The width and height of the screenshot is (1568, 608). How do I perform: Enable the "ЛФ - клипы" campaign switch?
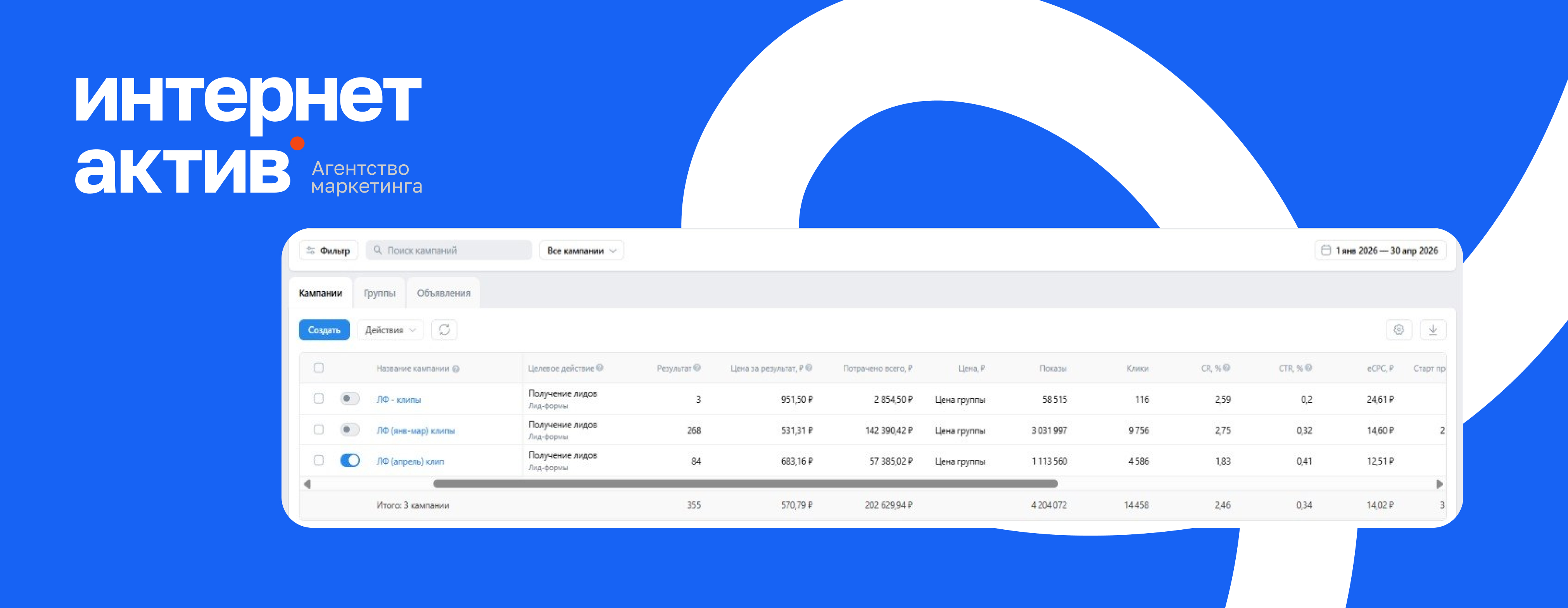tap(350, 399)
